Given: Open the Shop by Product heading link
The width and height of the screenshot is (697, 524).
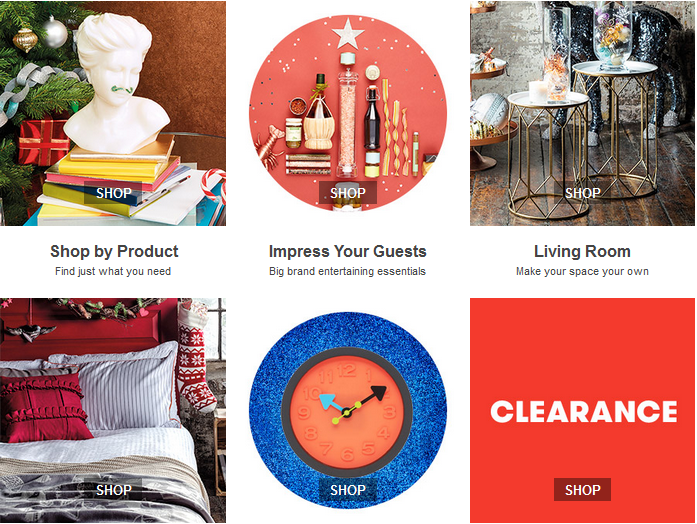Looking at the screenshot, I should (114, 252).
